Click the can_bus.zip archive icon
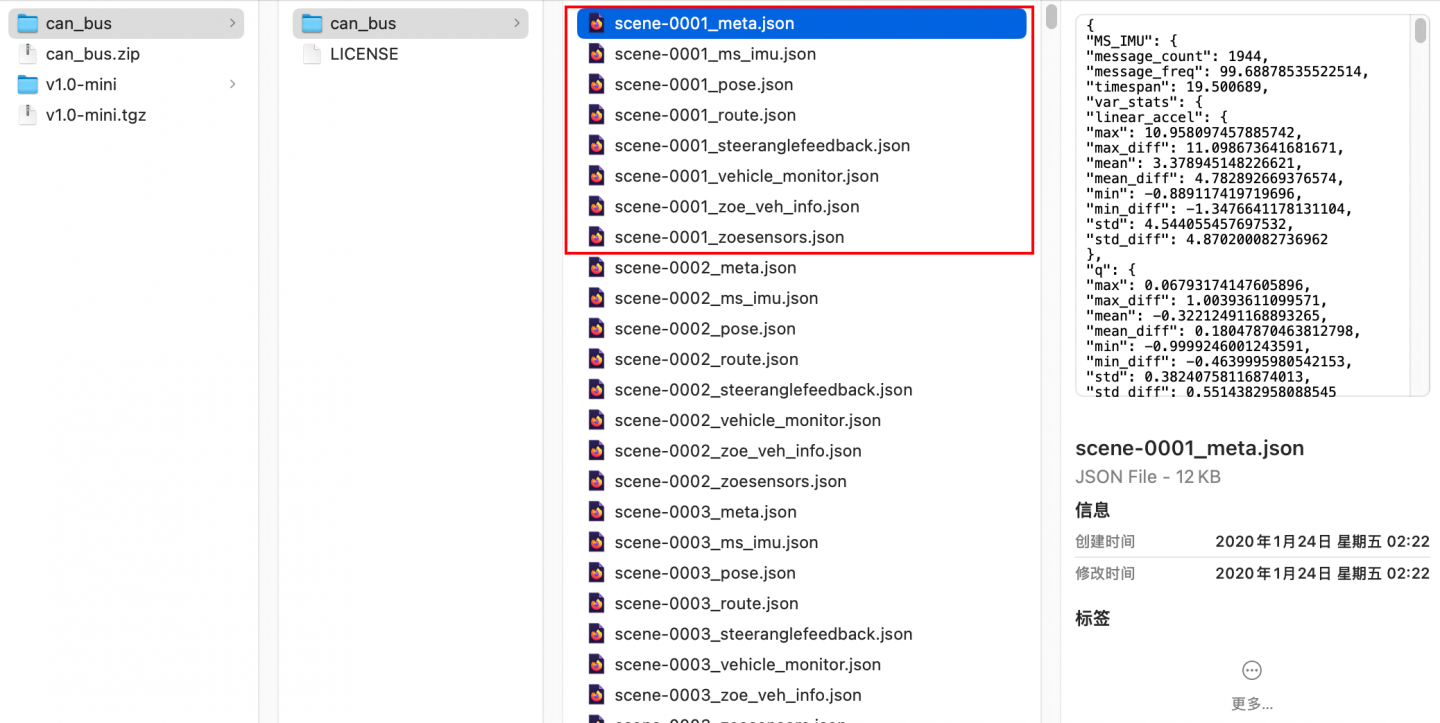Viewport: 1440px width, 723px height. pos(28,54)
